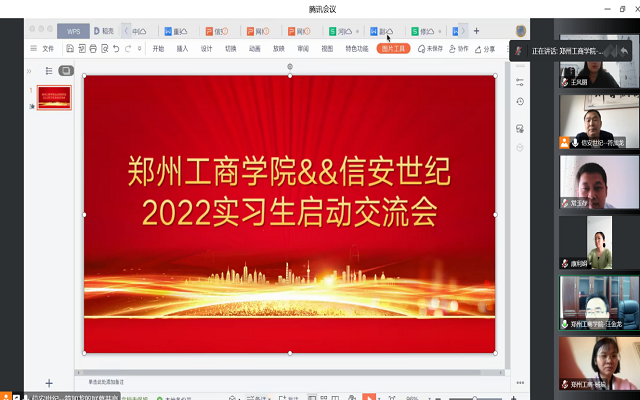640x400 pixels.
Task: Add a new slide with plus button
Action: coord(49,383)
